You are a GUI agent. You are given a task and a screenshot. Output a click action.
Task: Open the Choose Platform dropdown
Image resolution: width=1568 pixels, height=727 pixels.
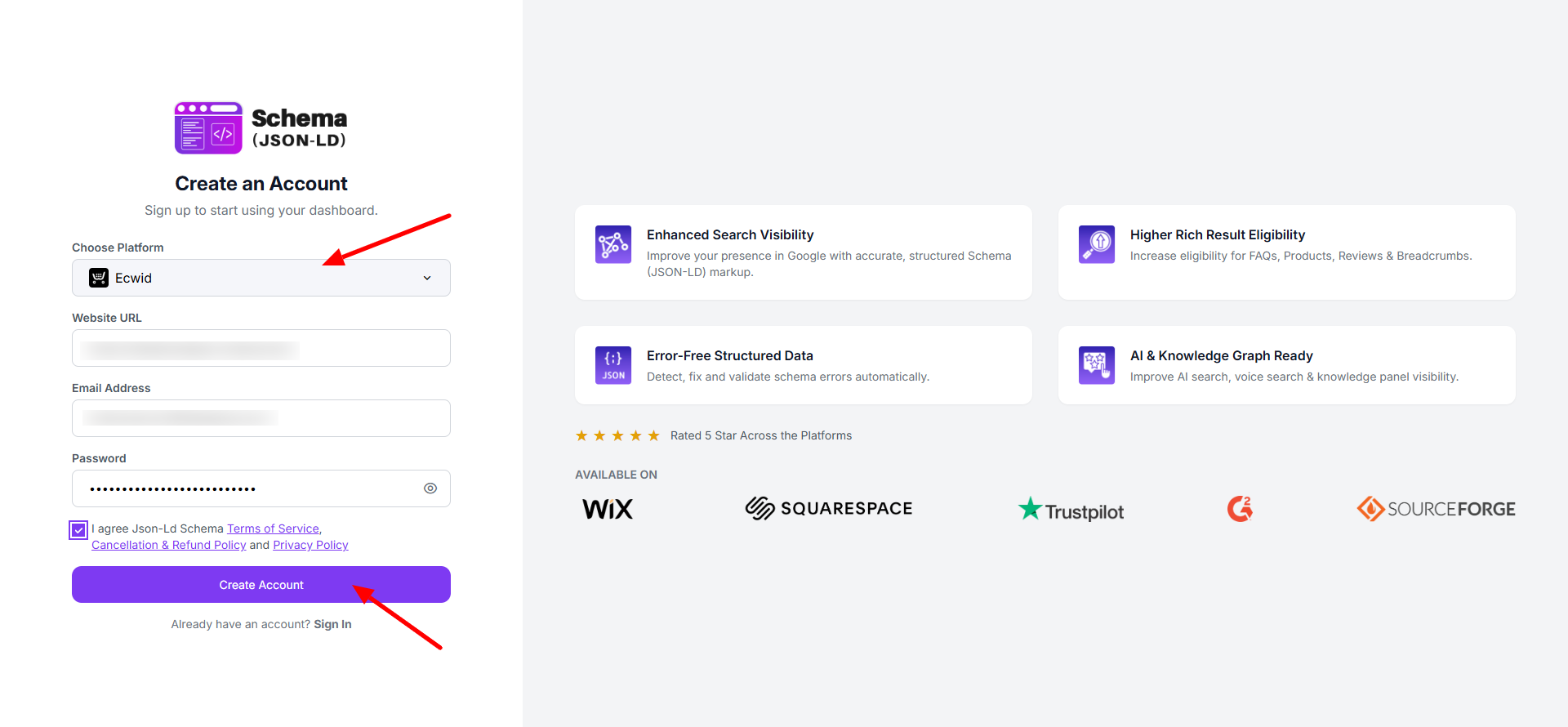coord(261,278)
